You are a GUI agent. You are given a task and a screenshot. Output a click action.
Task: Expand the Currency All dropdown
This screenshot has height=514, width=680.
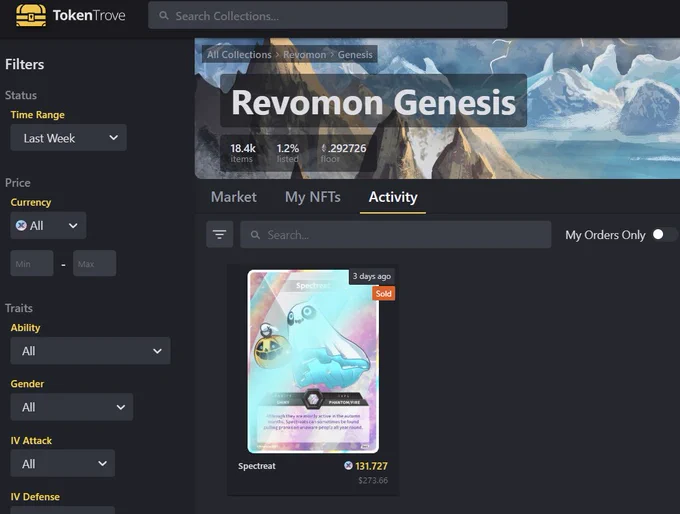click(48, 226)
